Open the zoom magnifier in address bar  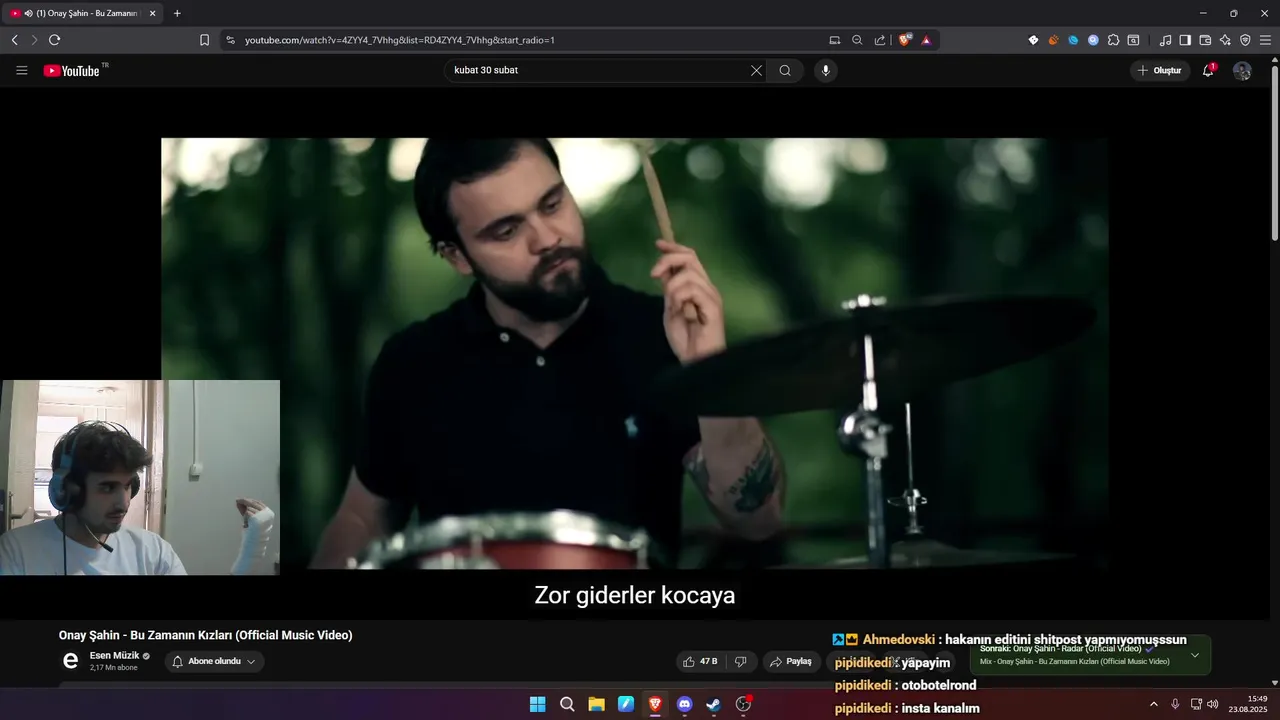click(857, 40)
